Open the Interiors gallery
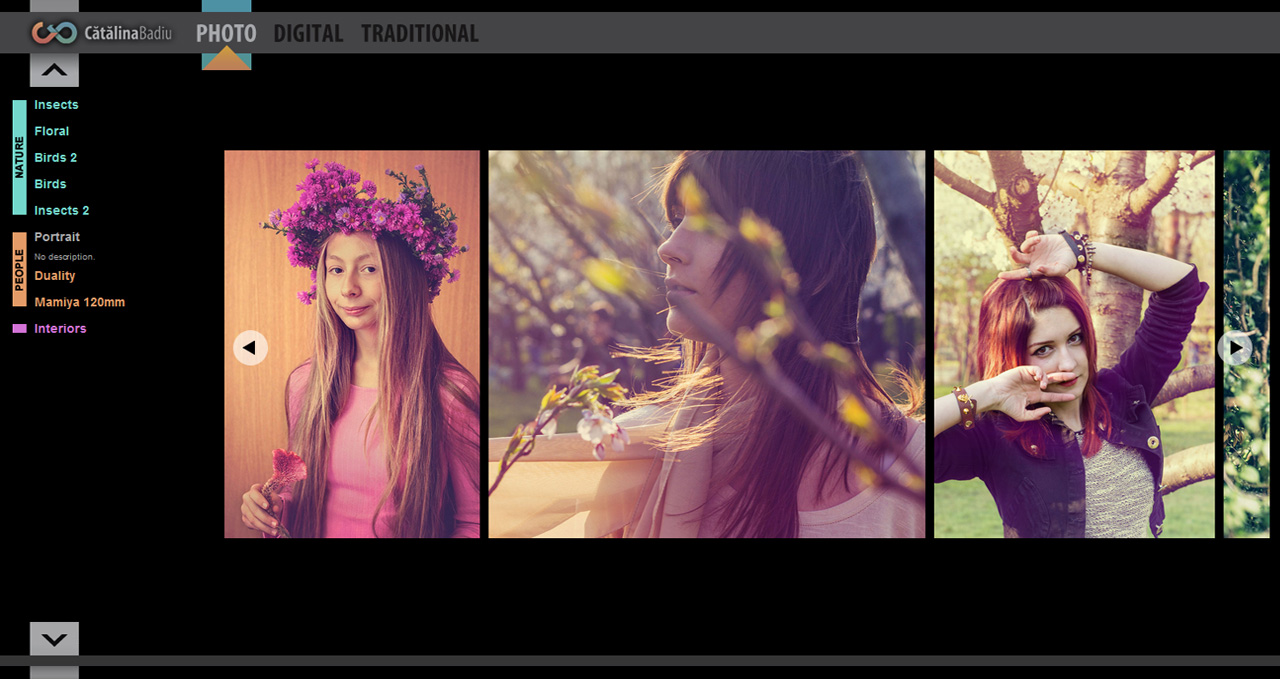The height and width of the screenshot is (679, 1280). [60, 329]
